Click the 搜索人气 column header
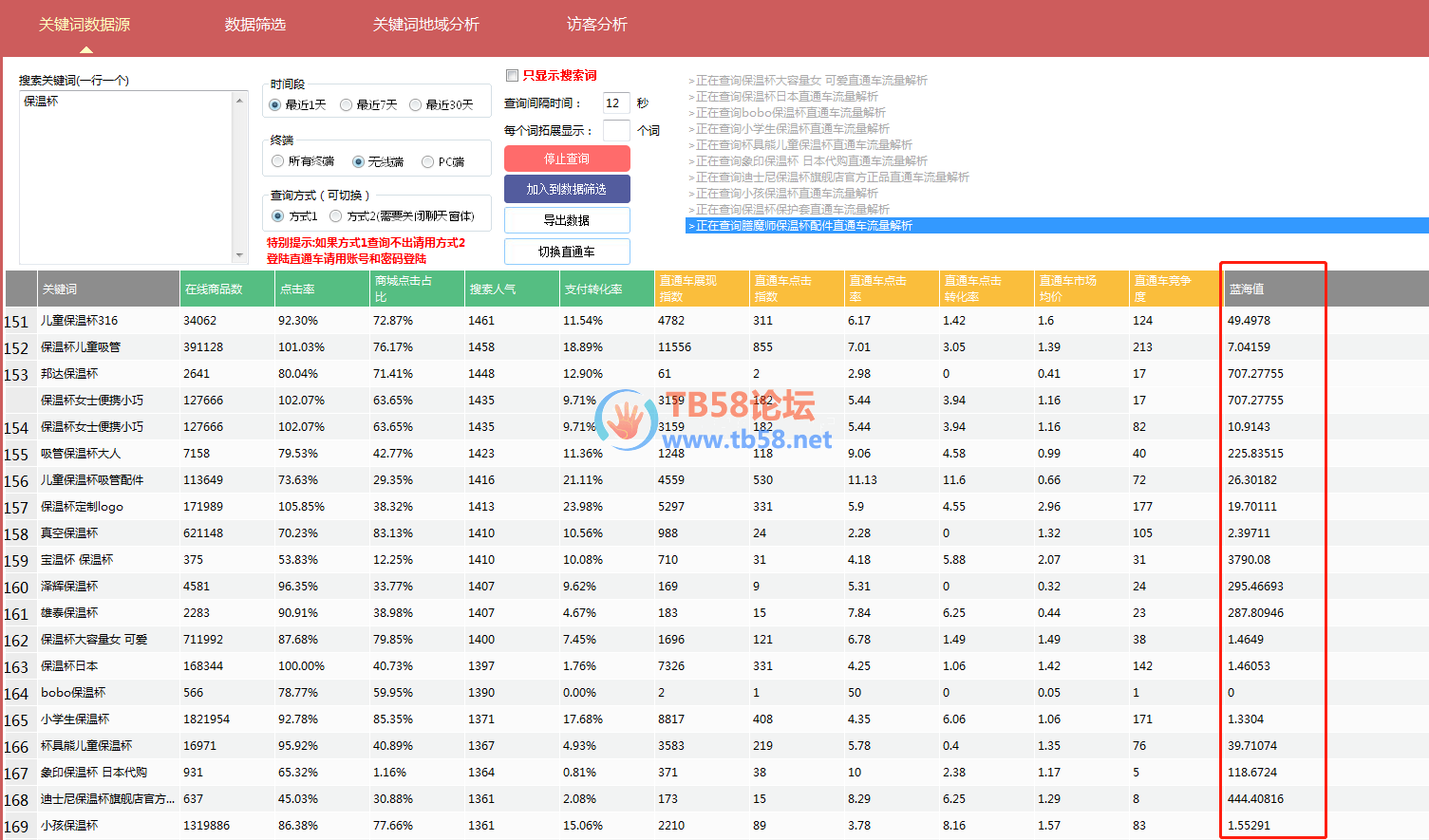The width and height of the screenshot is (1429, 840). 511,289
